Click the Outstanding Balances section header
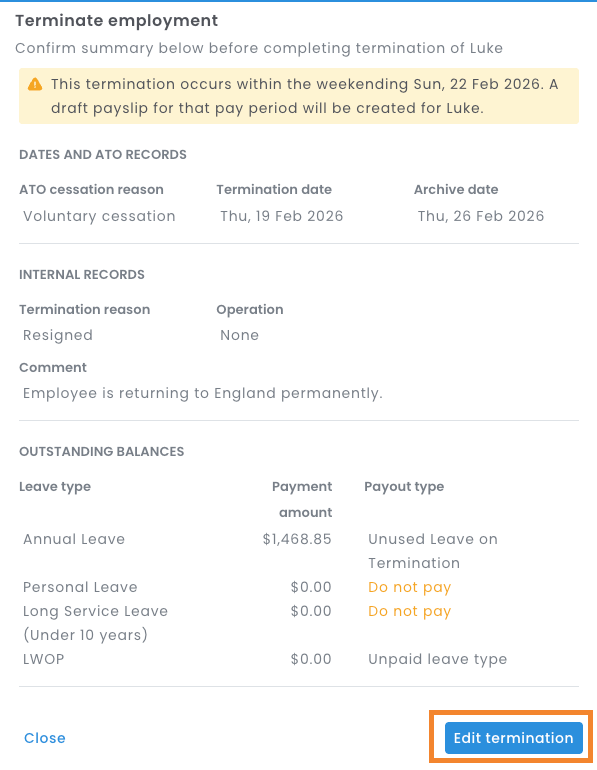Image resolution: width=597 pixels, height=770 pixels. pos(102,451)
